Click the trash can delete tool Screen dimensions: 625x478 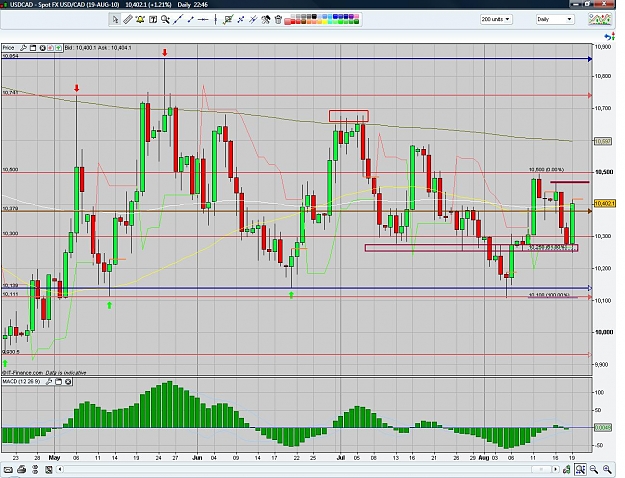278,20
